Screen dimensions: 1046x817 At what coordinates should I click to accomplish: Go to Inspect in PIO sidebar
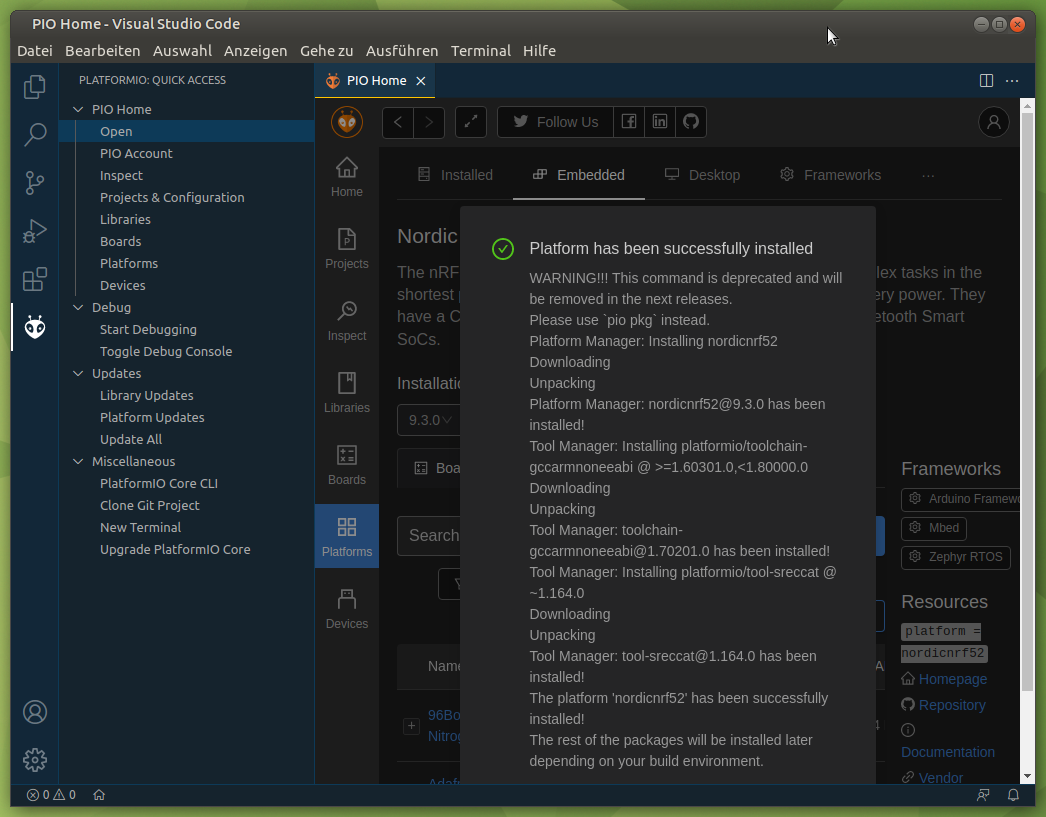347,321
